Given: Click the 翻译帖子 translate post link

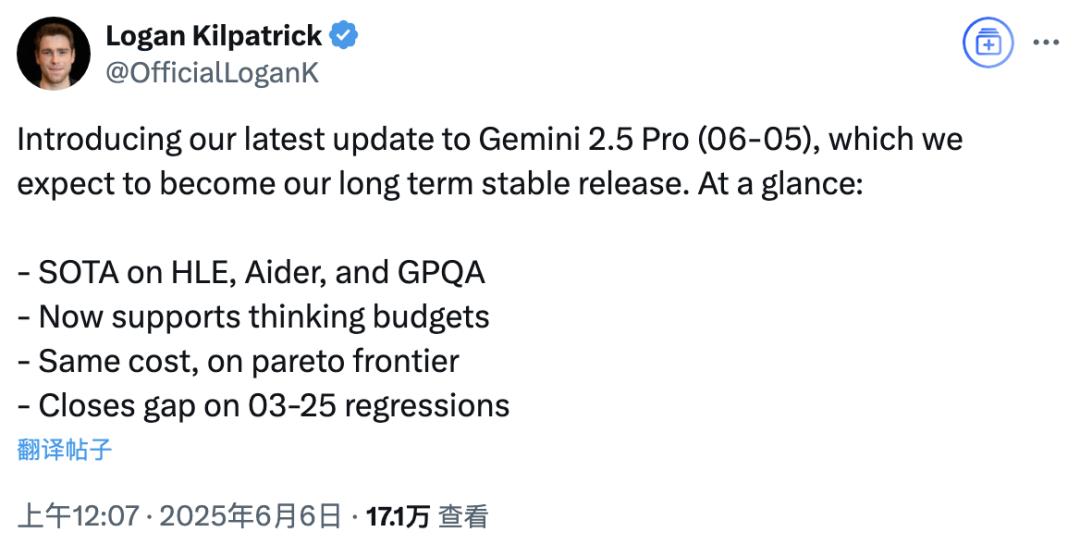Looking at the screenshot, I should tap(64, 450).
